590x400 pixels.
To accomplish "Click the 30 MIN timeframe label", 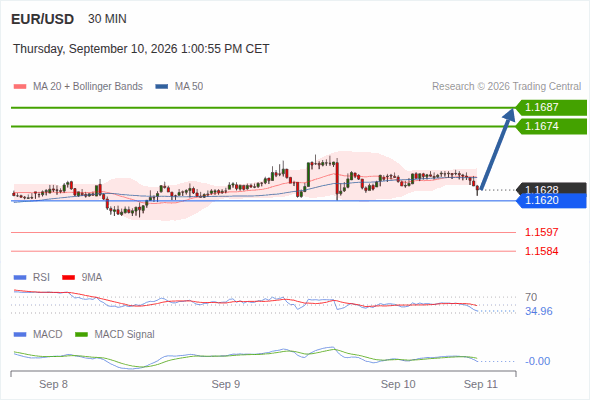I will point(107,19).
